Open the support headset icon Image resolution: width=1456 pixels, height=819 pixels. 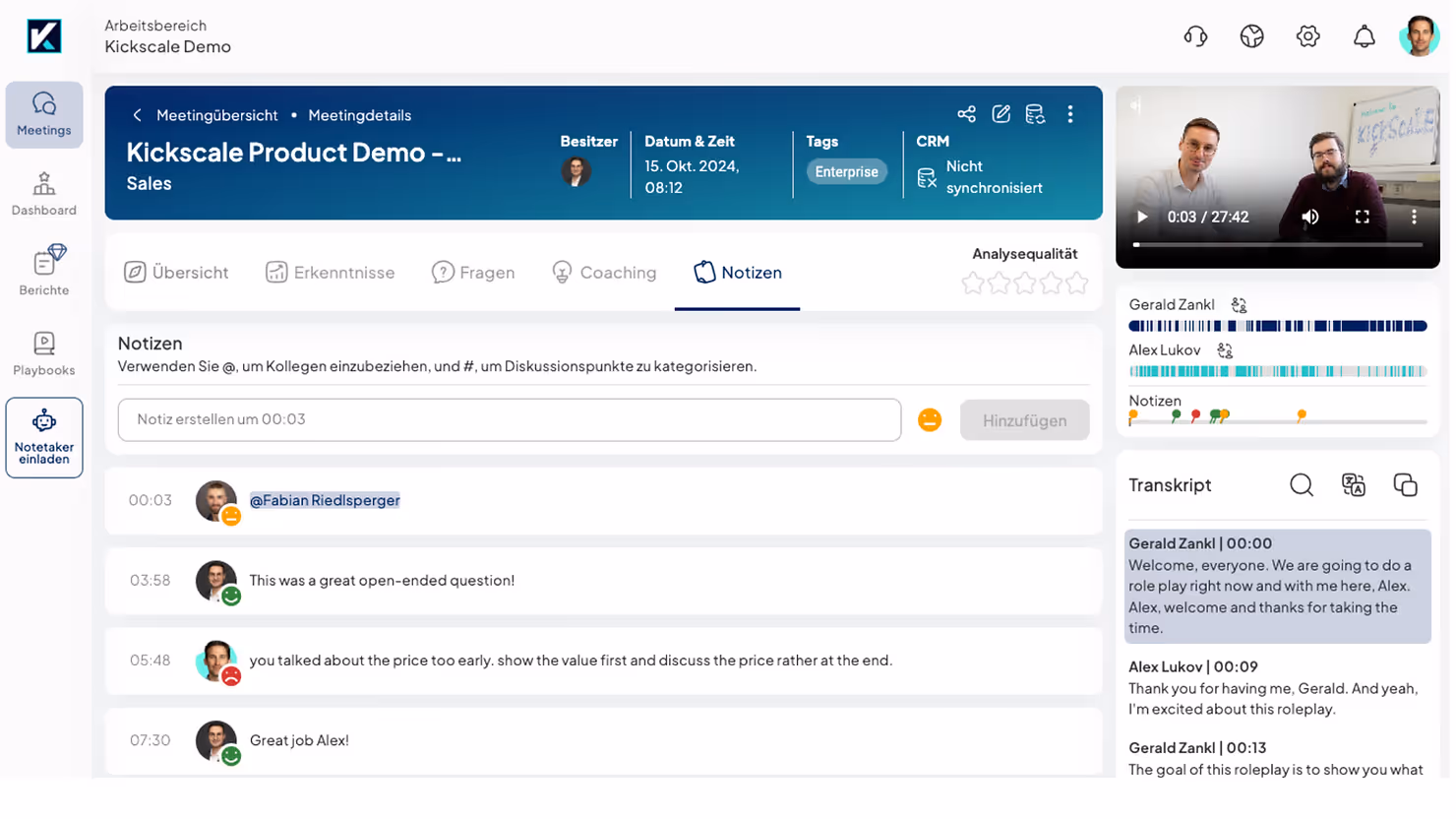coord(1195,36)
